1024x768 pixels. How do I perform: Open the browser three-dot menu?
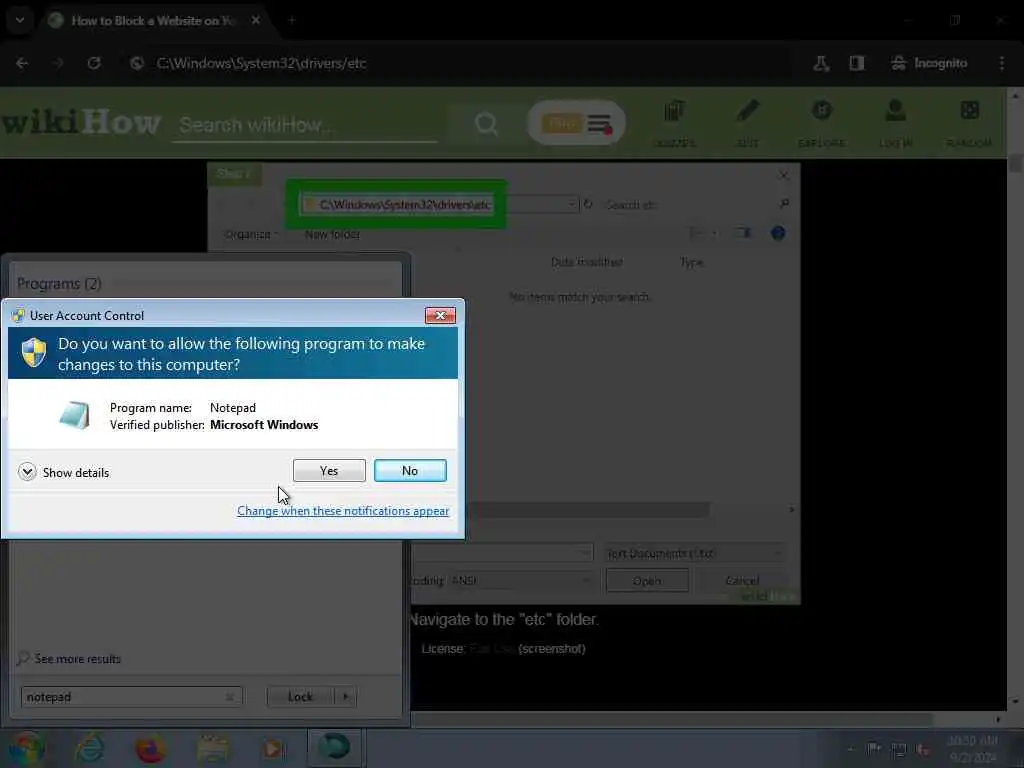click(1002, 63)
